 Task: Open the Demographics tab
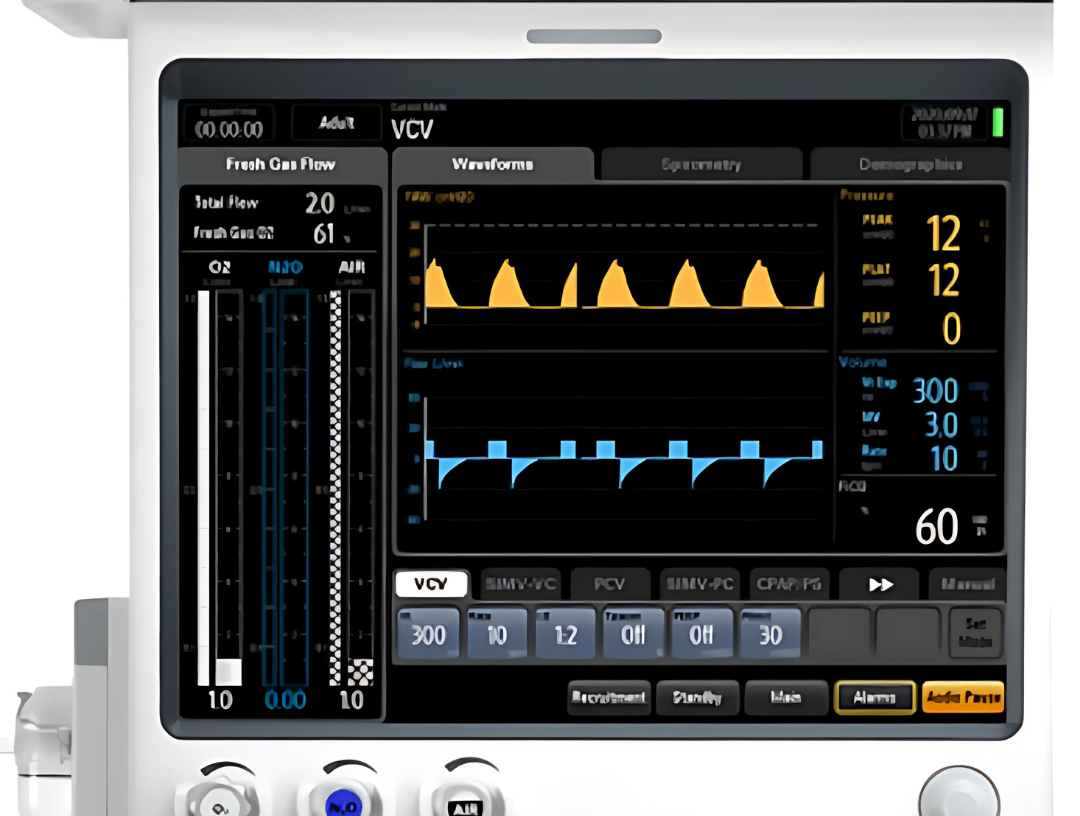click(x=909, y=164)
